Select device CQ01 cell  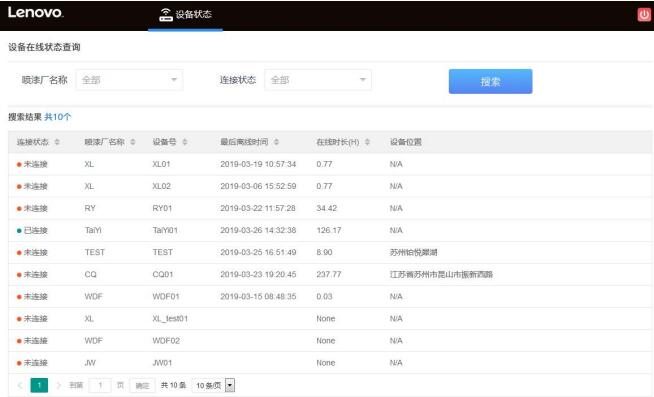163,274
